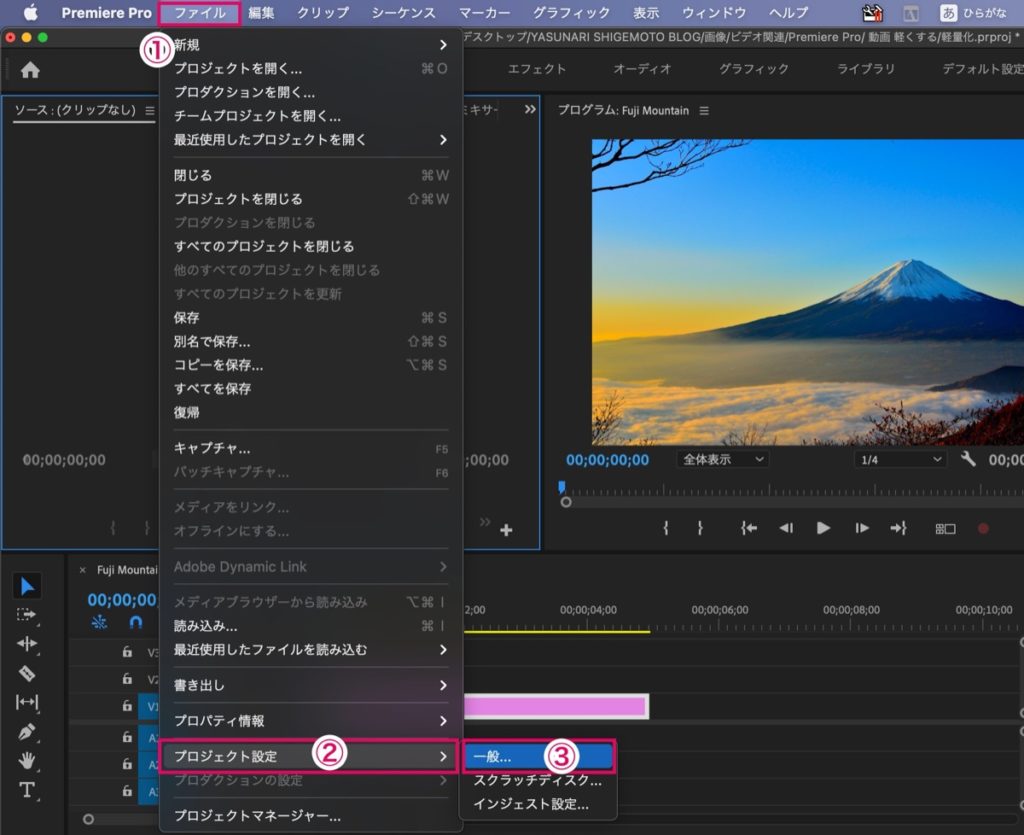Screen dimensions: 1024x835
Task: Click プロジェクトマネージャー... menu item
Action: 311,816
